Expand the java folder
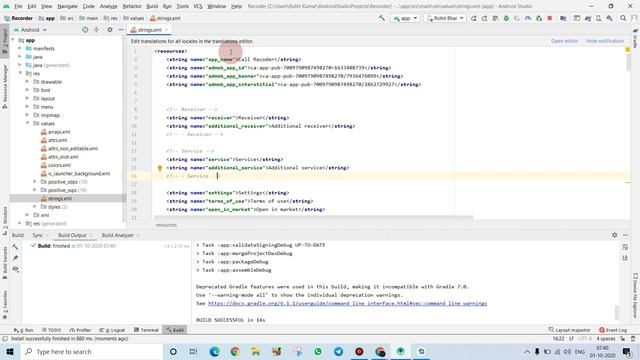This screenshot has height=360, width=640. [x=20, y=57]
